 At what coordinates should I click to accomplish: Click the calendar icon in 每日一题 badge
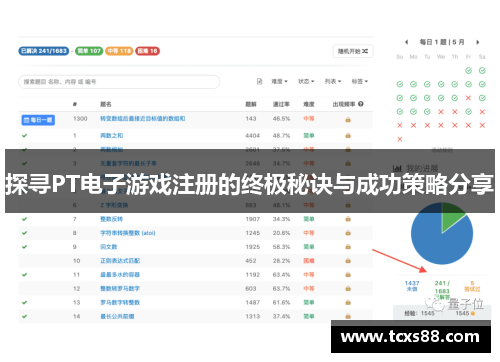point(26,120)
